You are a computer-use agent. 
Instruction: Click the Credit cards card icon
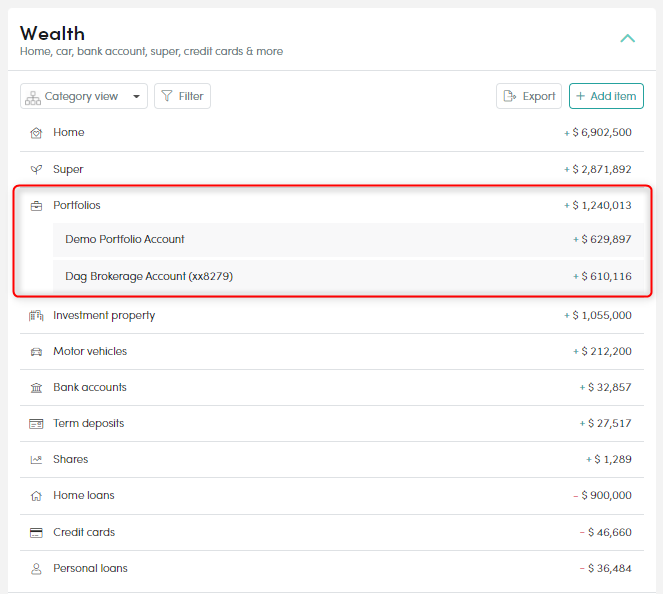coord(36,533)
